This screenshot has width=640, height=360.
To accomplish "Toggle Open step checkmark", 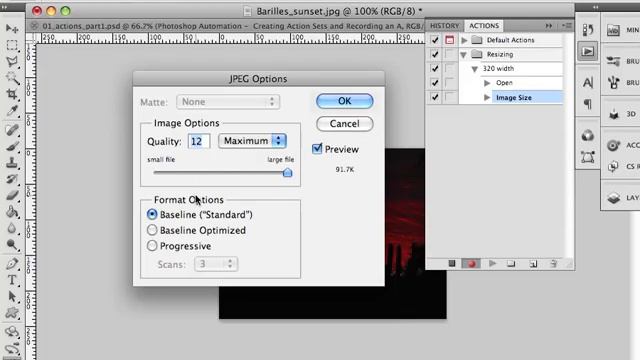I will [435, 83].
